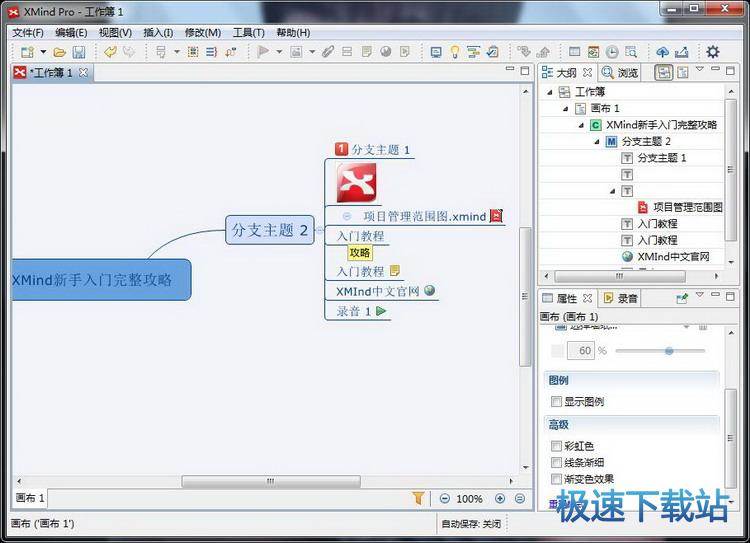Image resolution: width=750 pixels, height=543 pixels.
Task: Click the zoom in plus button
Action: [x=500, y=499]
